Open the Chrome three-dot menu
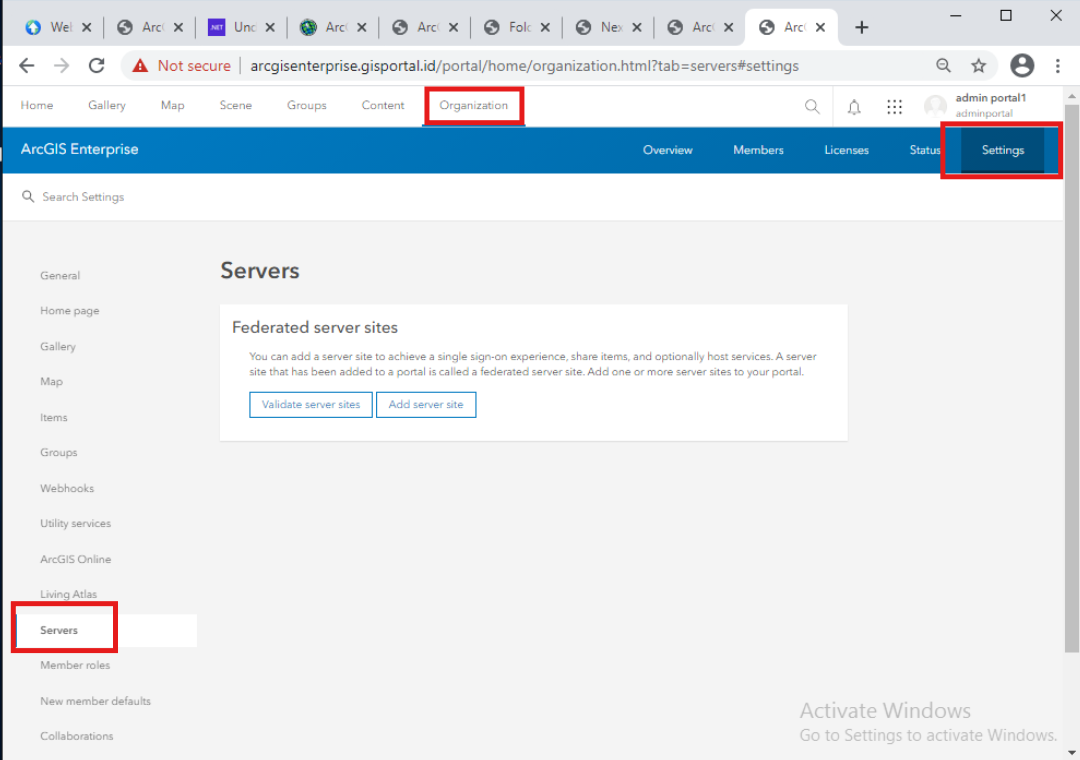Screen dimensions: 1080x760 pyautogui.click(x=1058, y=65)
